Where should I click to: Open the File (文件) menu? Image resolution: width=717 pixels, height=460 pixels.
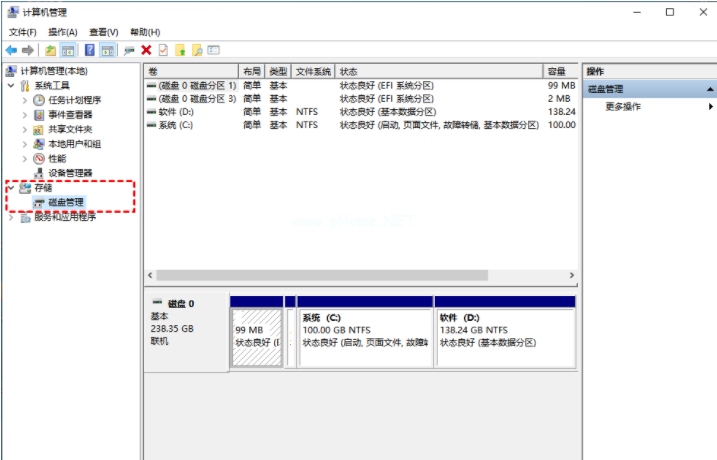click(22, 32)
